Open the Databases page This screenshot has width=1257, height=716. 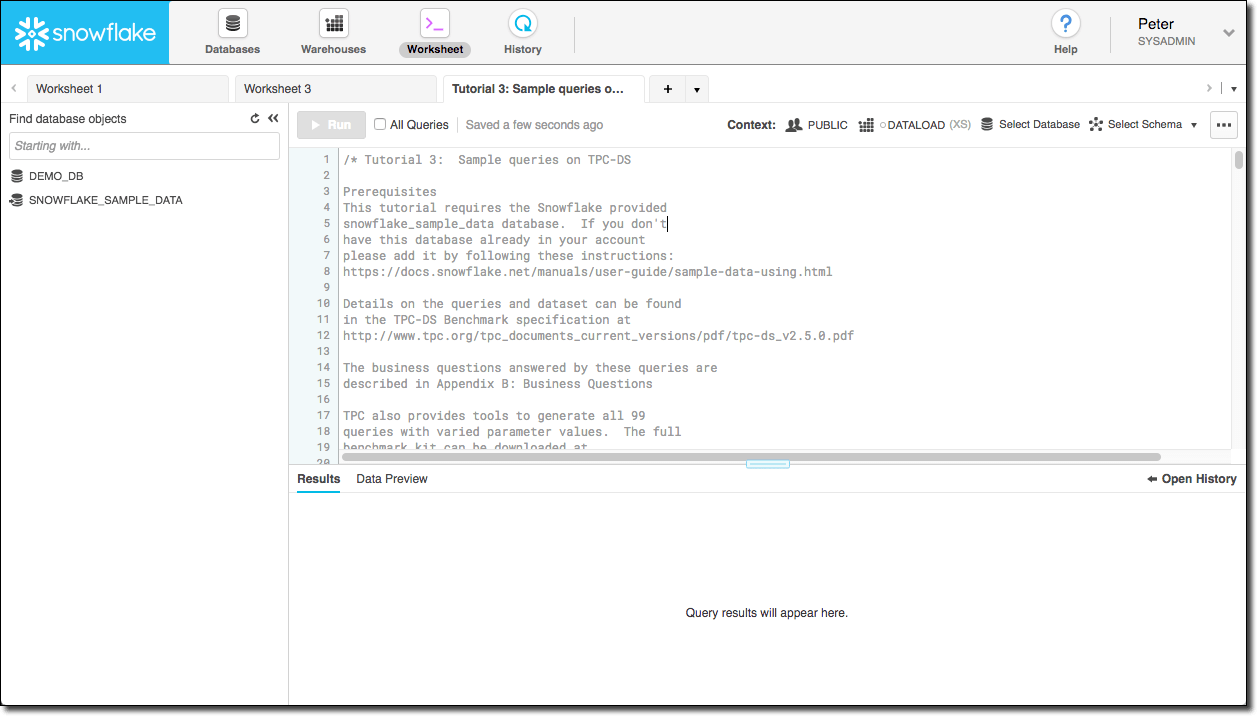point(232,33)
